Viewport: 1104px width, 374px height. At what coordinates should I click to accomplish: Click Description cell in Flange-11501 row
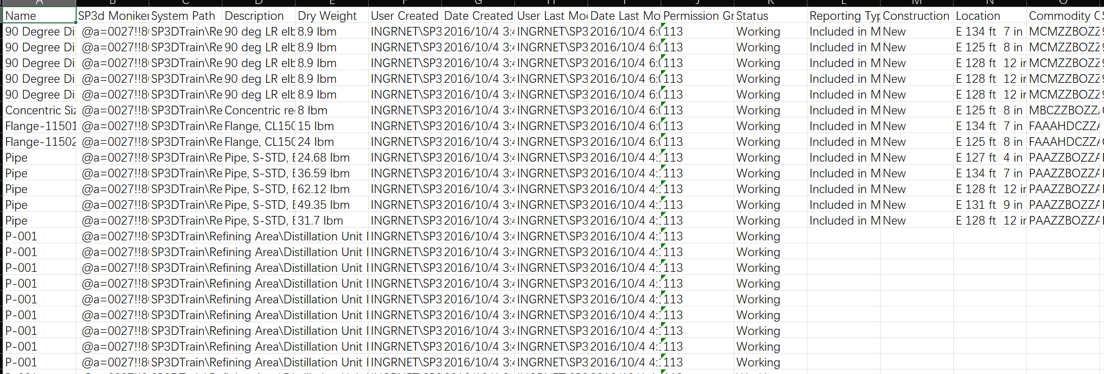point(259,126)
